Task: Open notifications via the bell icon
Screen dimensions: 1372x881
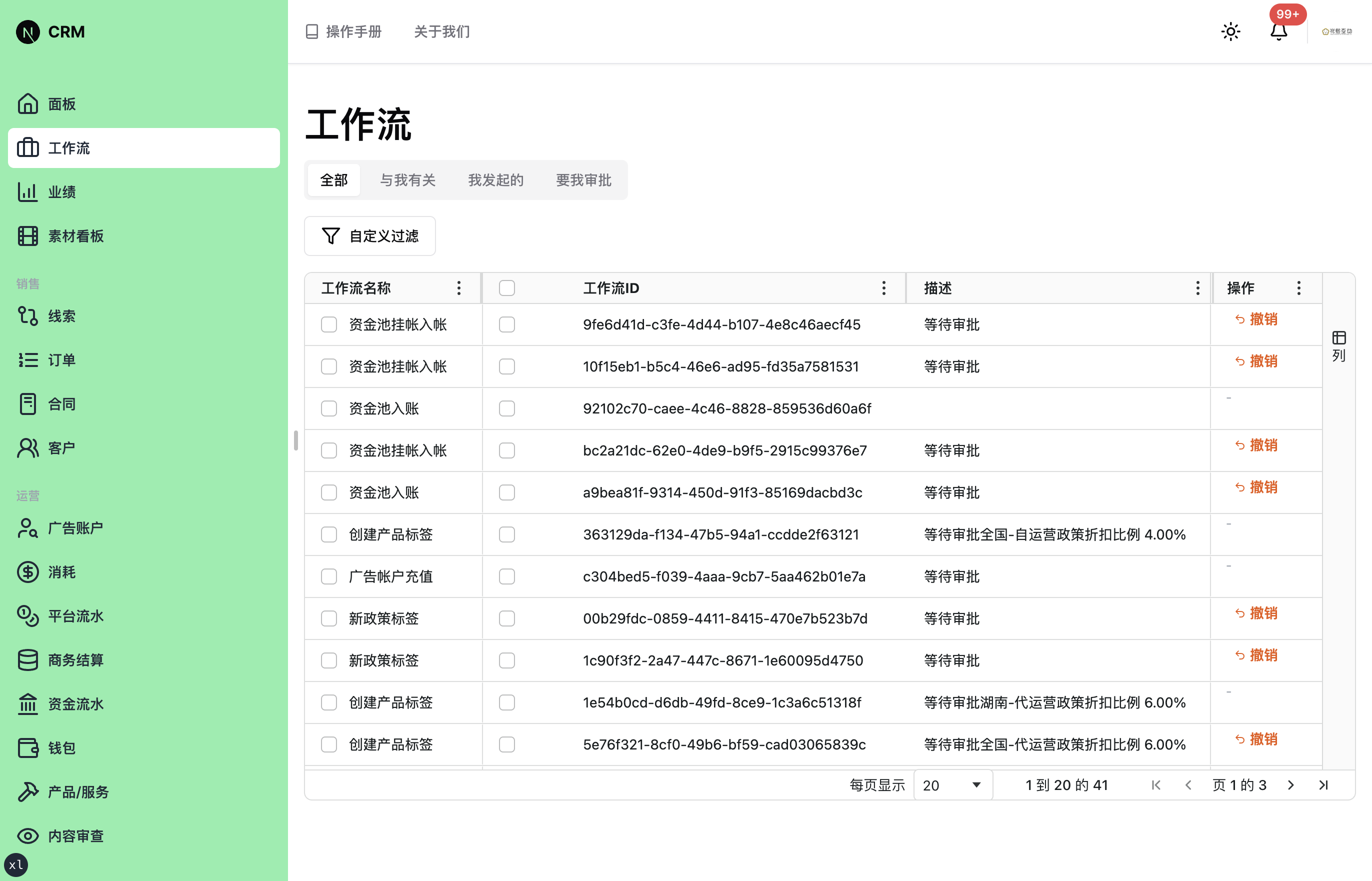Action: (1278, 32)
